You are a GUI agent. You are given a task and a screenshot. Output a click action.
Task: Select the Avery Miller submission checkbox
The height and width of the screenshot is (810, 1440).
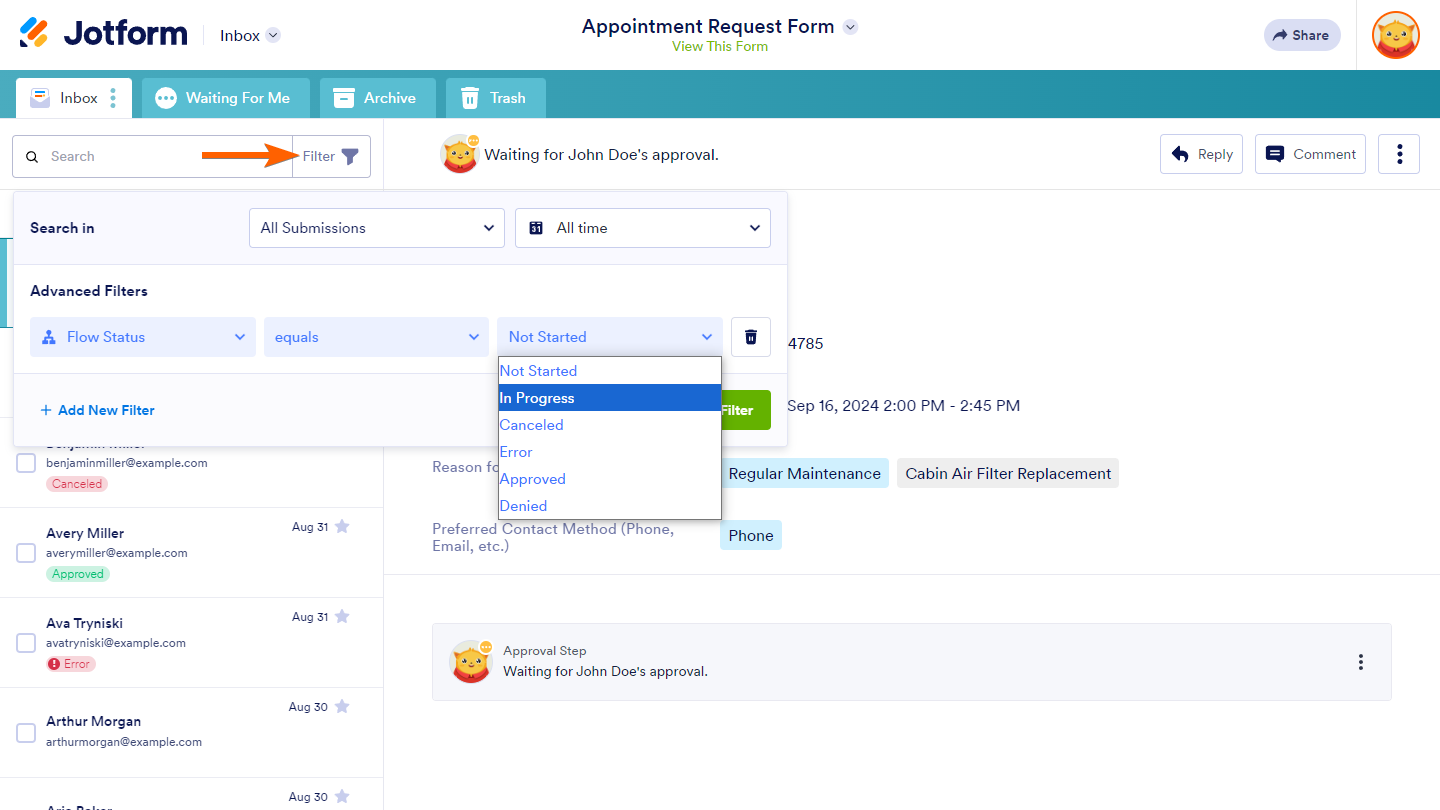coord(26,553)
